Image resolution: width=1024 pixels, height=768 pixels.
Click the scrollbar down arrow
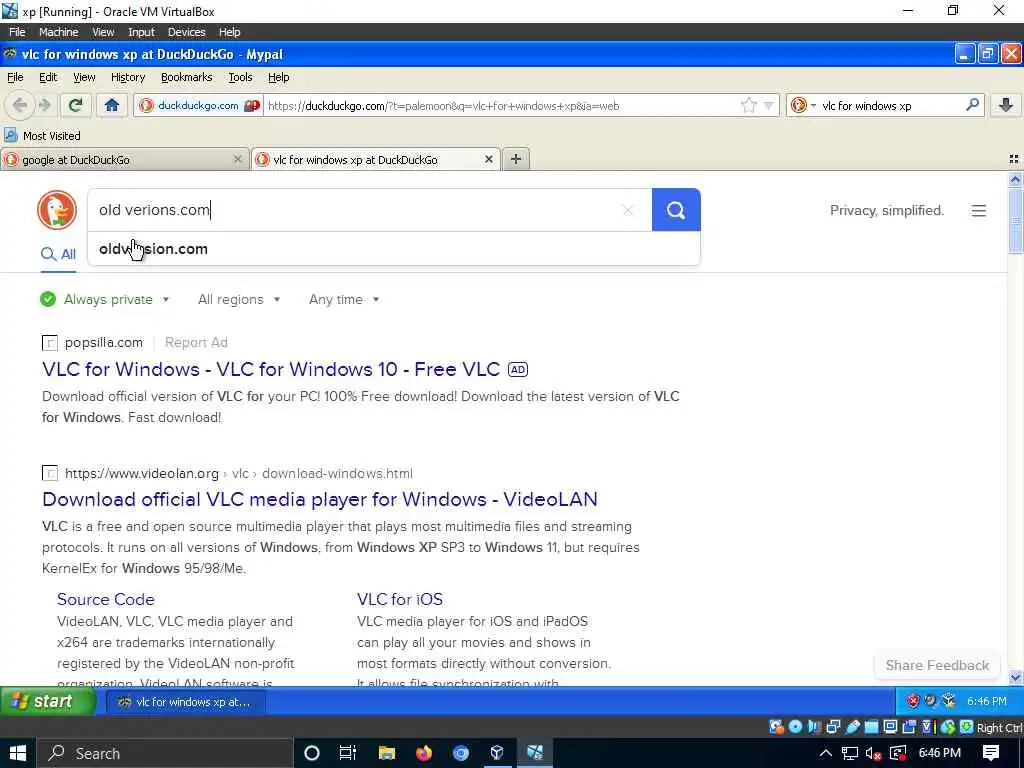tap(1016, 677)
